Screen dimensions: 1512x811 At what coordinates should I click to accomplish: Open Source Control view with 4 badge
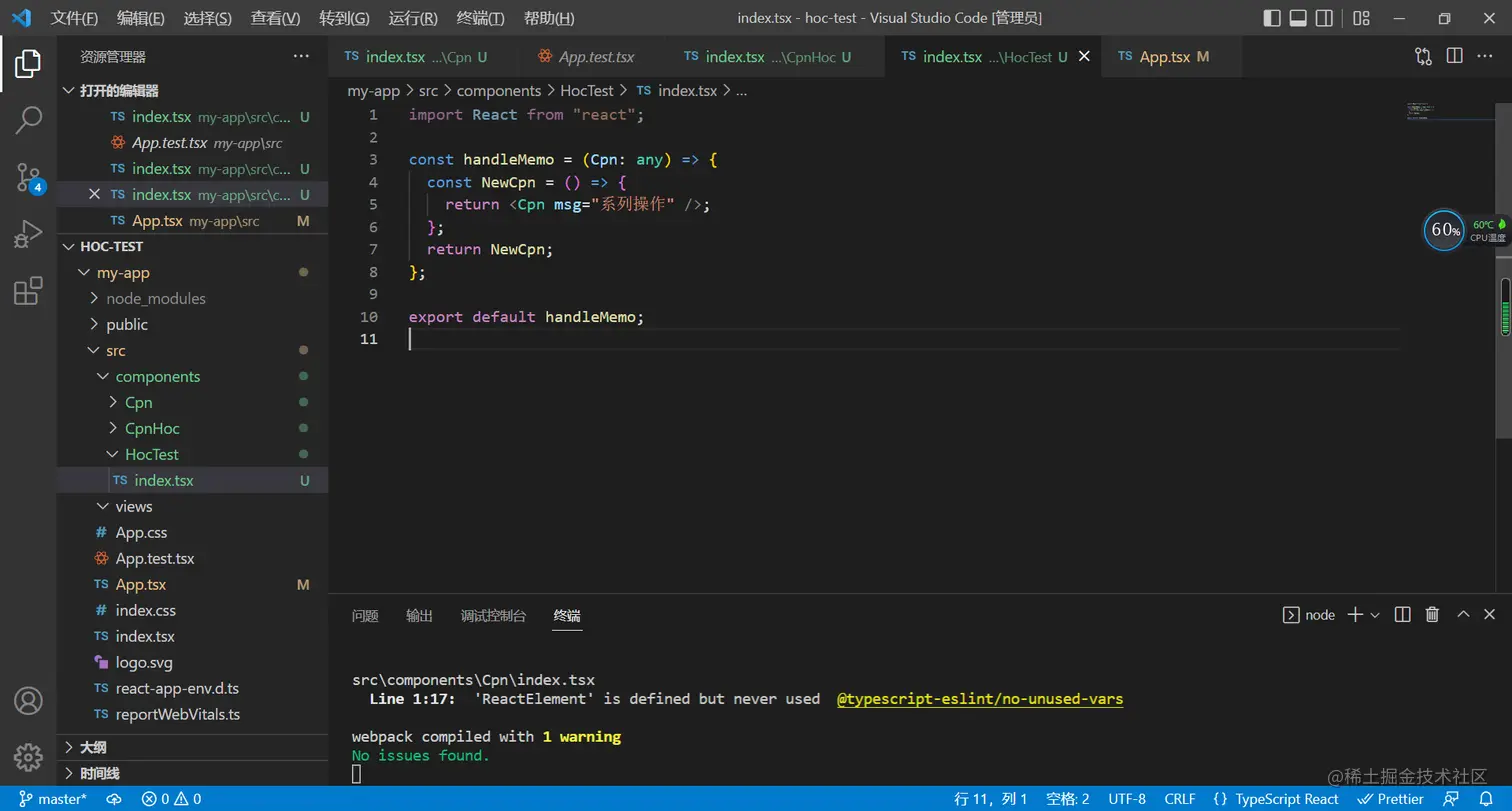tap(28, 178)
